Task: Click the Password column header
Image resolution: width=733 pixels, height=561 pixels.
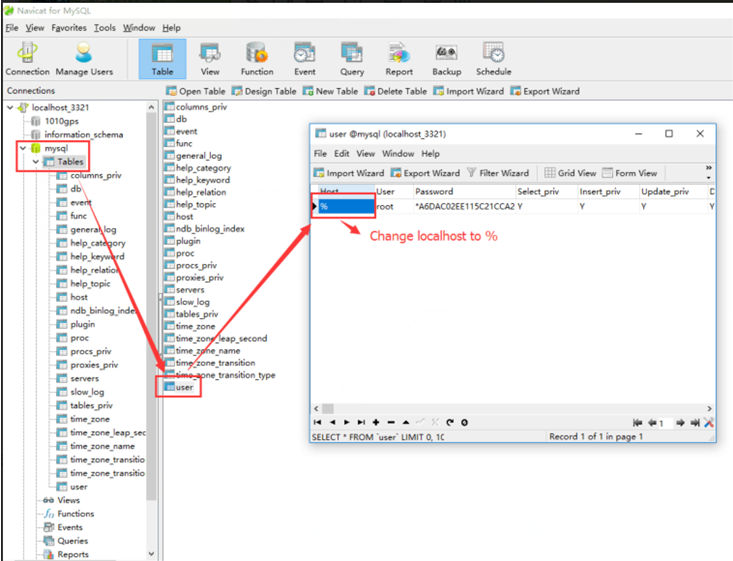Action: [x=464, y=192]
